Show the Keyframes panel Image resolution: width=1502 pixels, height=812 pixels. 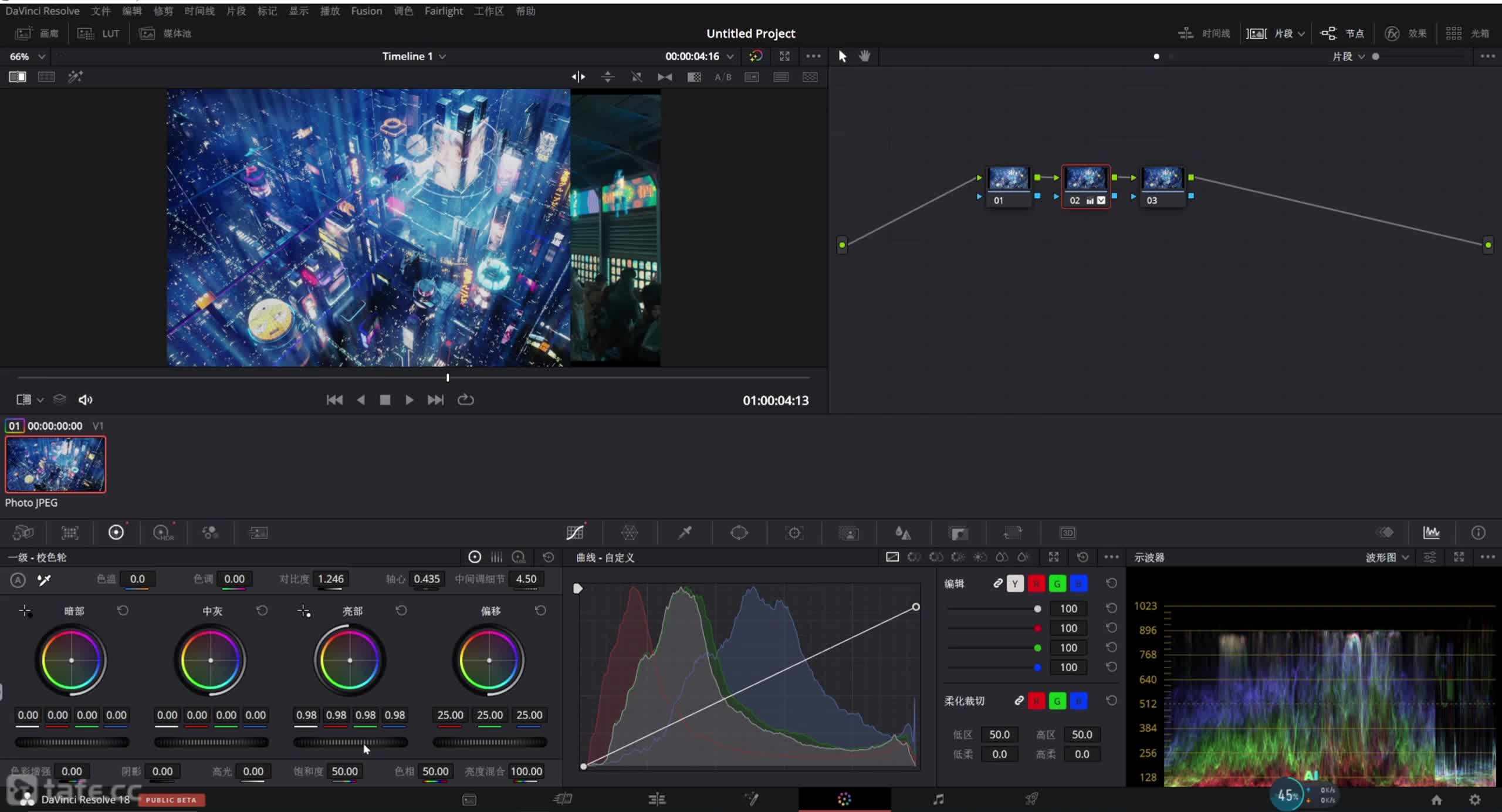(x=1385, y=533)
